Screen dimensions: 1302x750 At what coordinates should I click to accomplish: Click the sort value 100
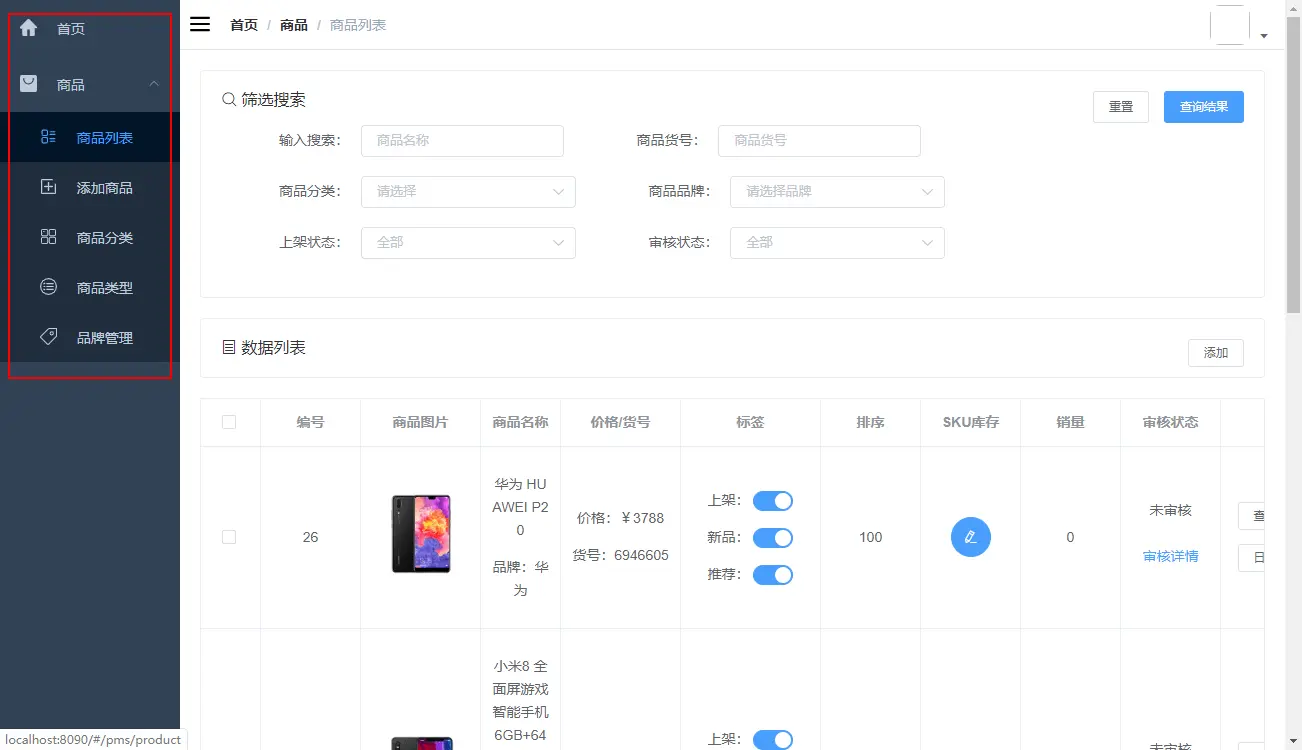[870, 537]
